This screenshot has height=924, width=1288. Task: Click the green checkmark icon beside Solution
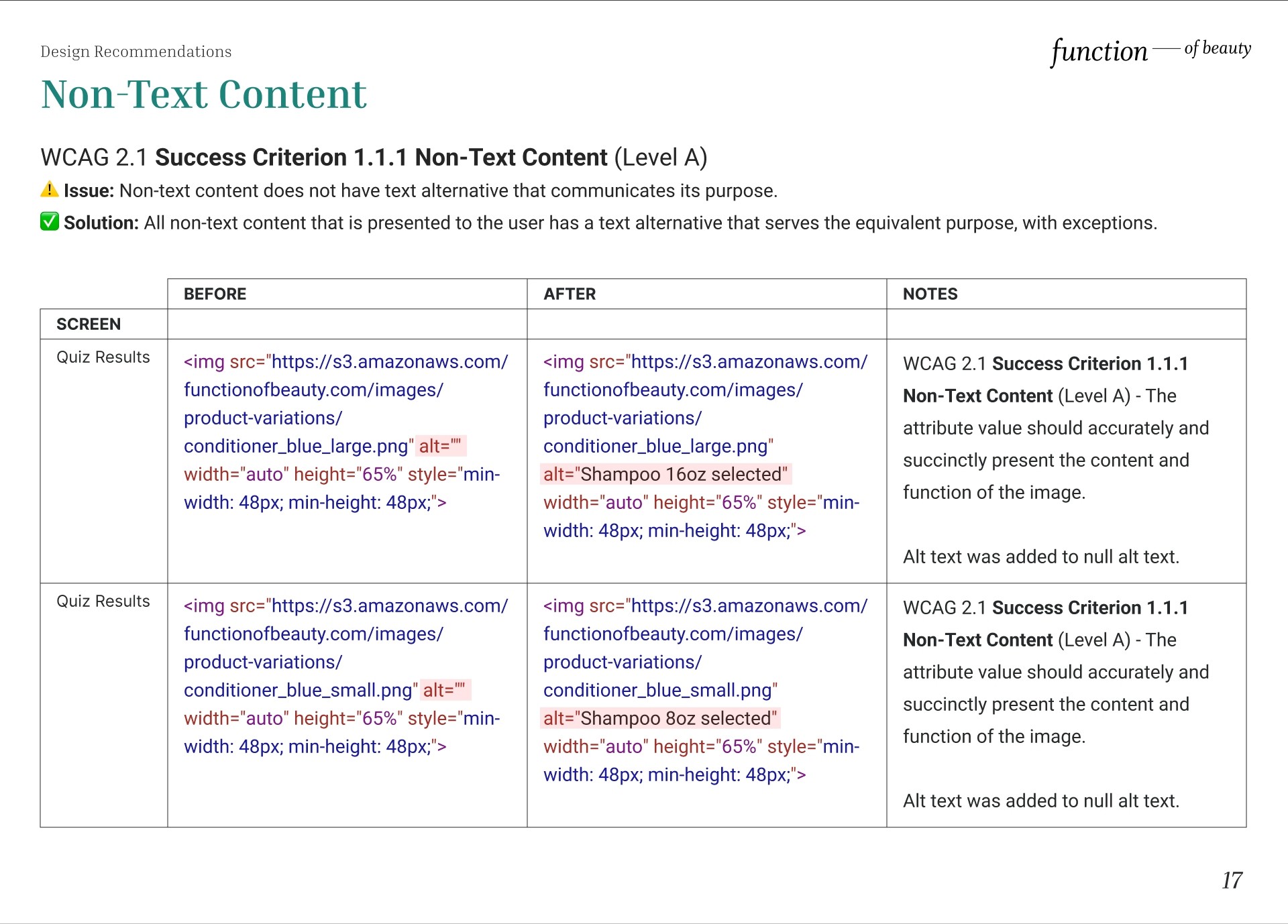[50, 221]
